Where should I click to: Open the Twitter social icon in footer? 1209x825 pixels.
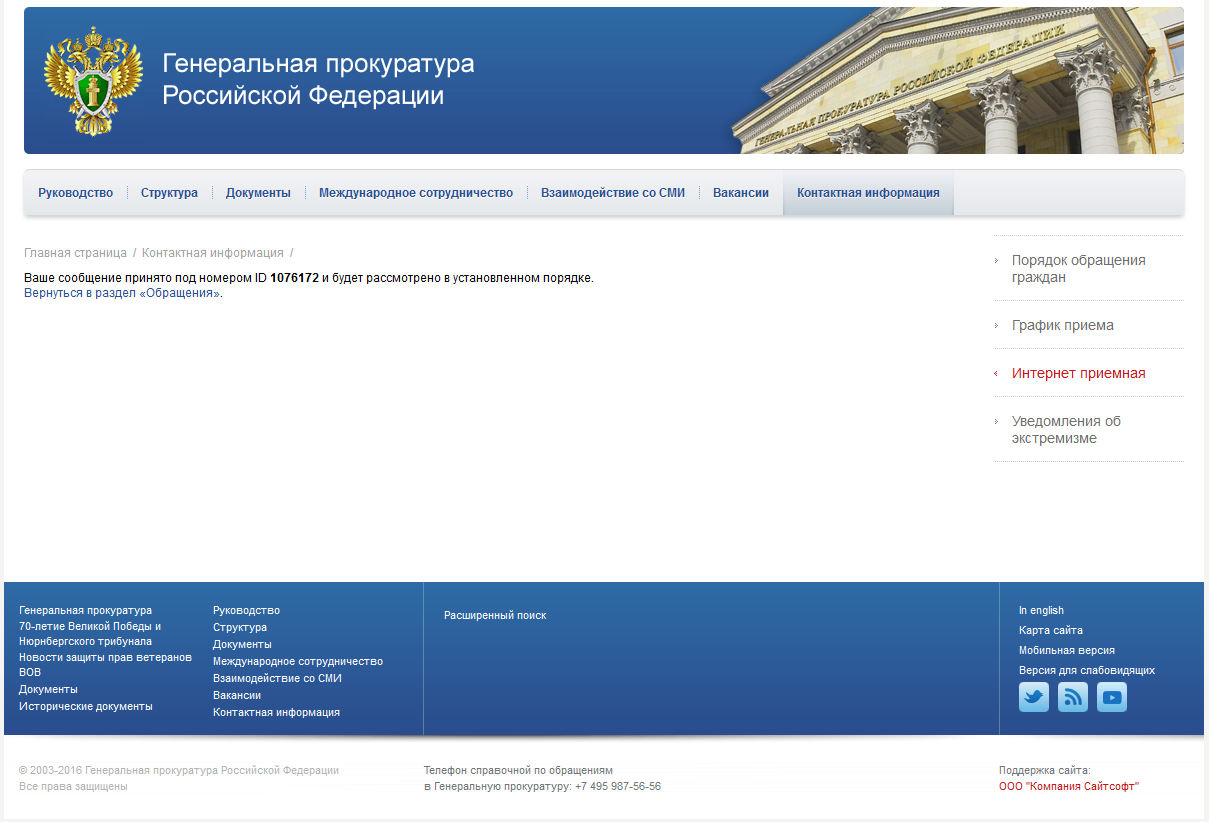pos(1034,697)
